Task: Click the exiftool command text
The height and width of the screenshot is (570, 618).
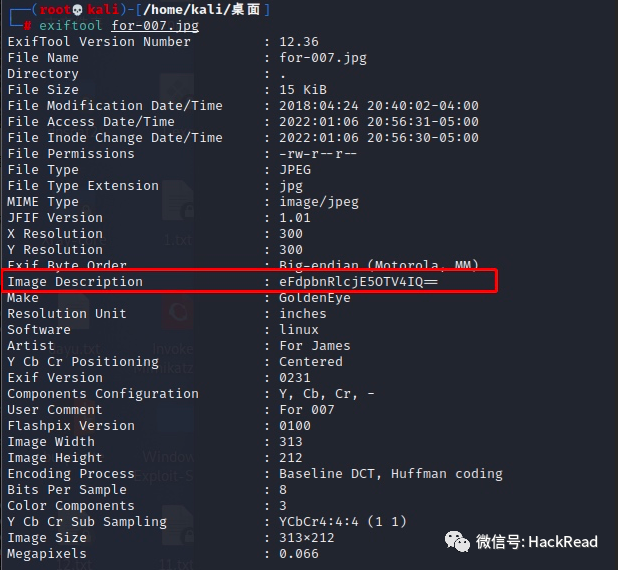Action: coord(71,26)
